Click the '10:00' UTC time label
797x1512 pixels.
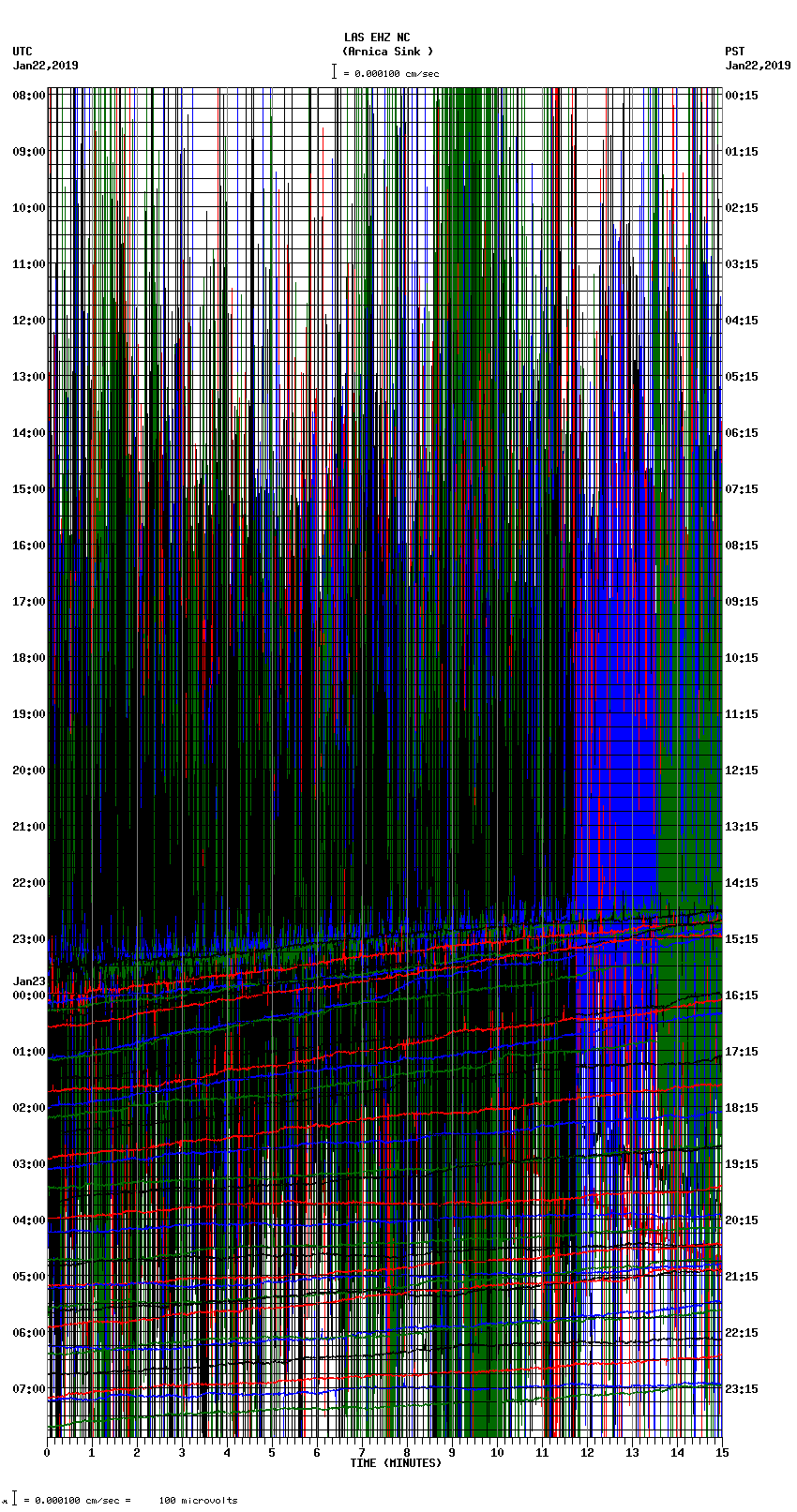tap(29, 208)
